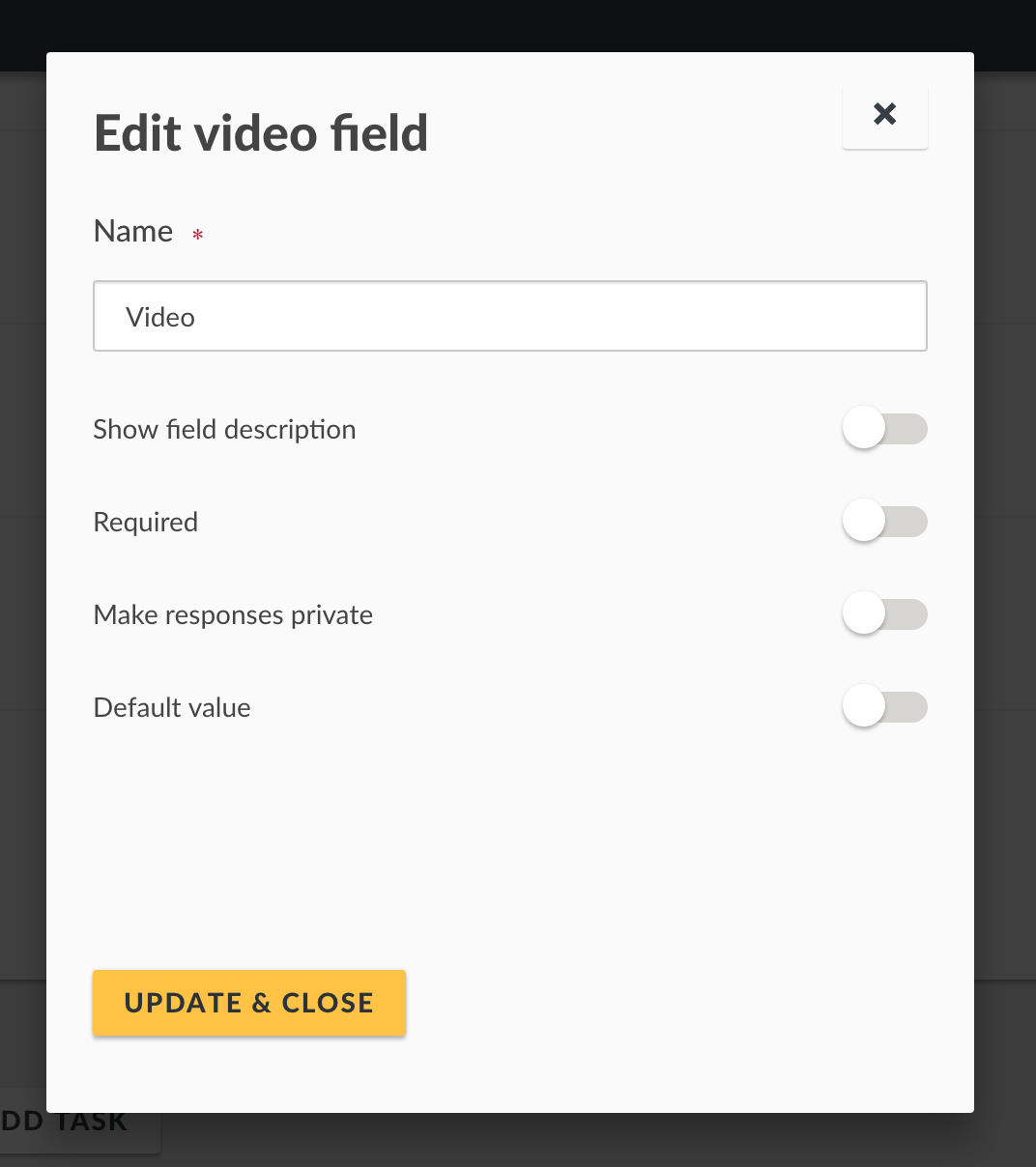Turn on Make responses private
1036x1167 pixels.
pos(884,613)
